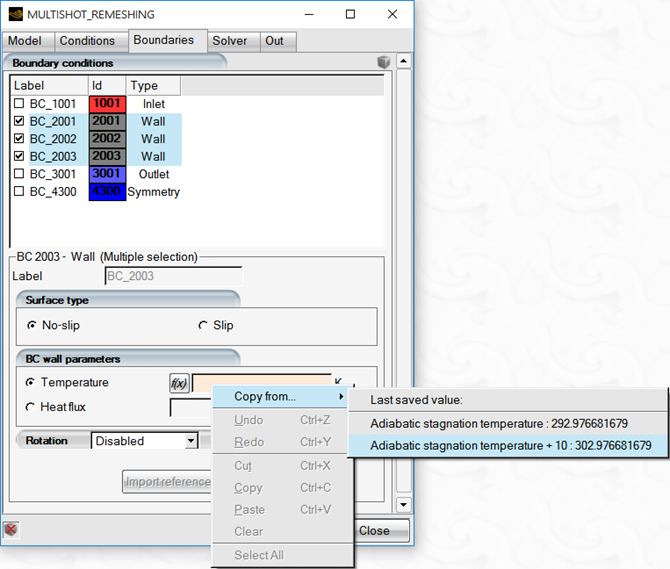The image size is (670, 569).
Task: Pick Adiabatic stagnation temperature 292.976681679 entry
Action: point(498,423)
